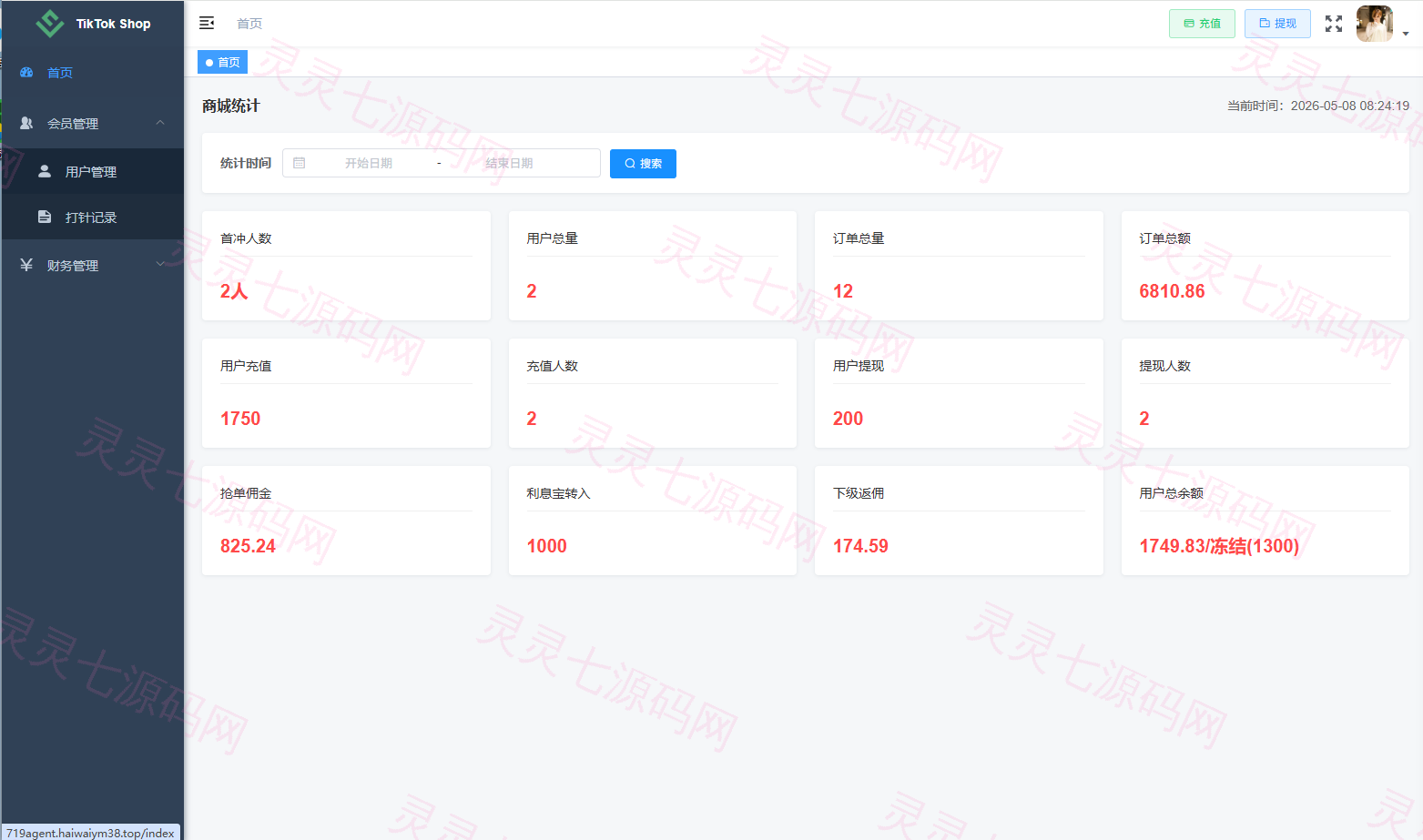Click the 首页 breadcrumb in header
1423x840 pixels.
click(x=249, y=24)
